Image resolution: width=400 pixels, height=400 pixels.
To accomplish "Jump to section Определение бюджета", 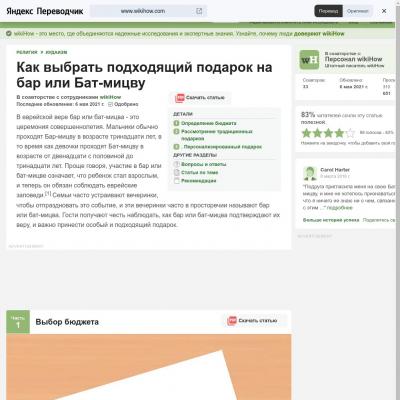I will [209, 123].
